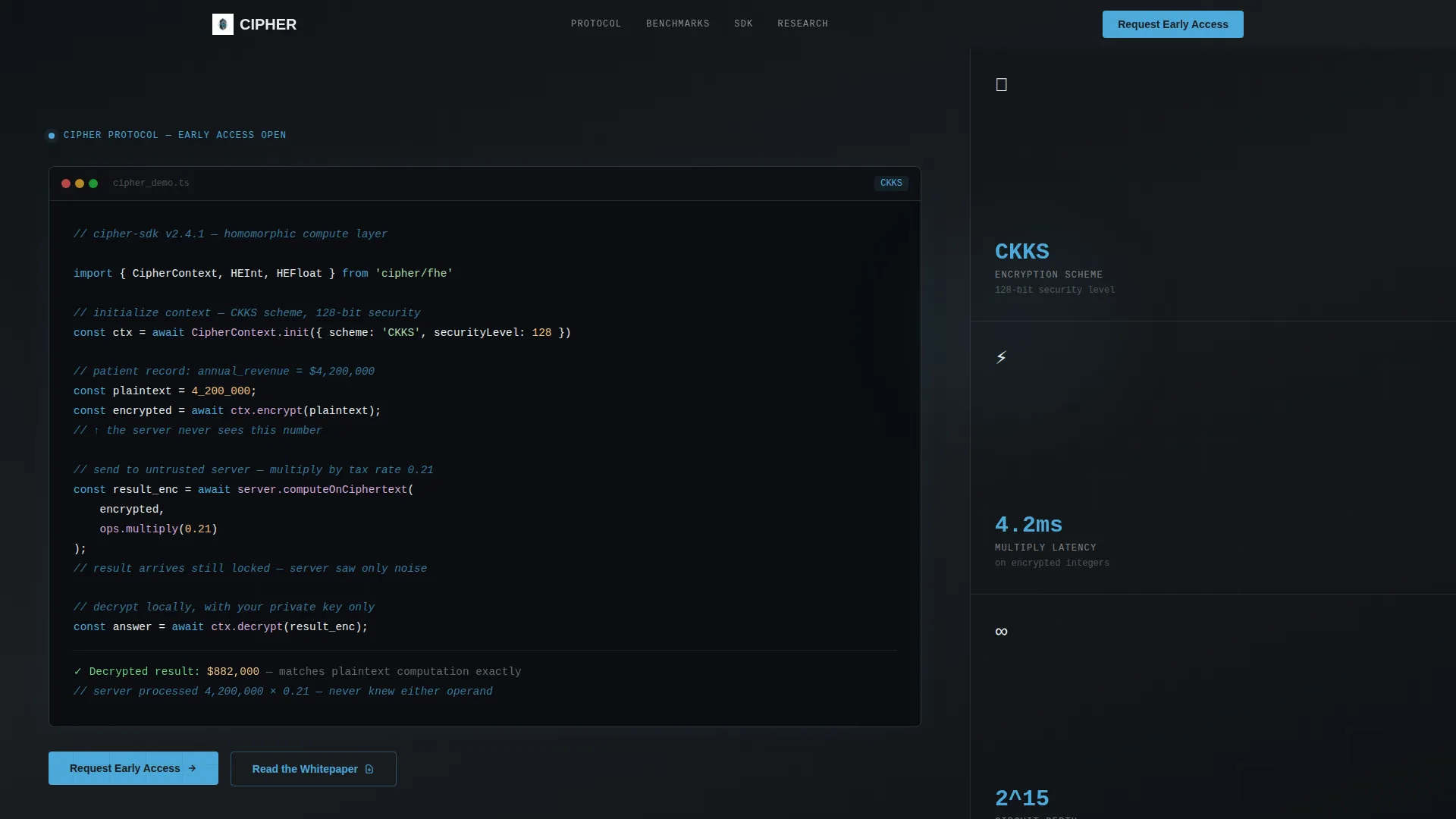The height and width of the screenshot is (819, 1456).
Task: Click the ctx.decrypt(result_enc) line
Action: pos(221,627)
